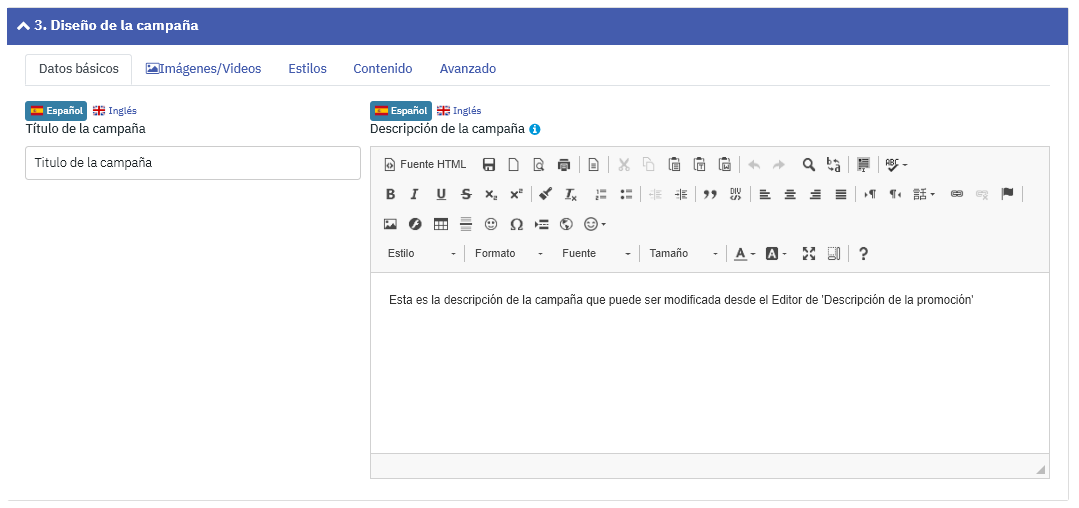Switch to Estilos tab
Viewport: 1079px width, 508px height.
tap(308, 69)
